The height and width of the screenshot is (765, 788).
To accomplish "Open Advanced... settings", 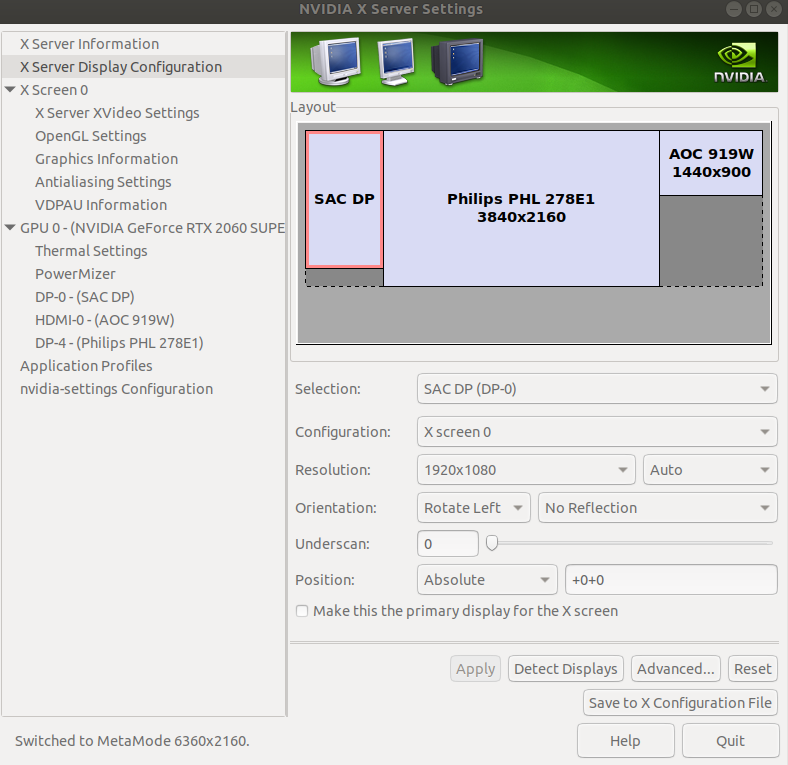I will [675, 668].
